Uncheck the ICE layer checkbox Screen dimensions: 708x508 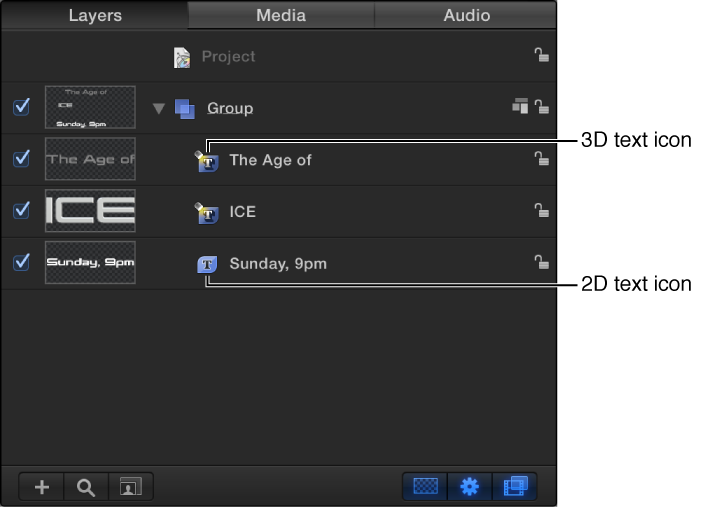[21, 210]
